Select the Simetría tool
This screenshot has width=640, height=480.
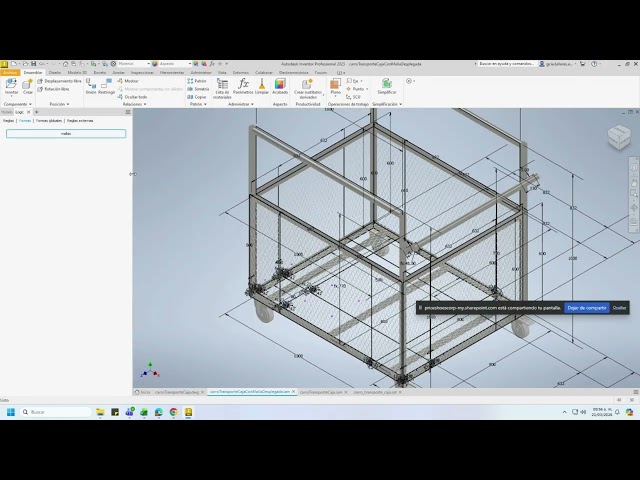198,89
